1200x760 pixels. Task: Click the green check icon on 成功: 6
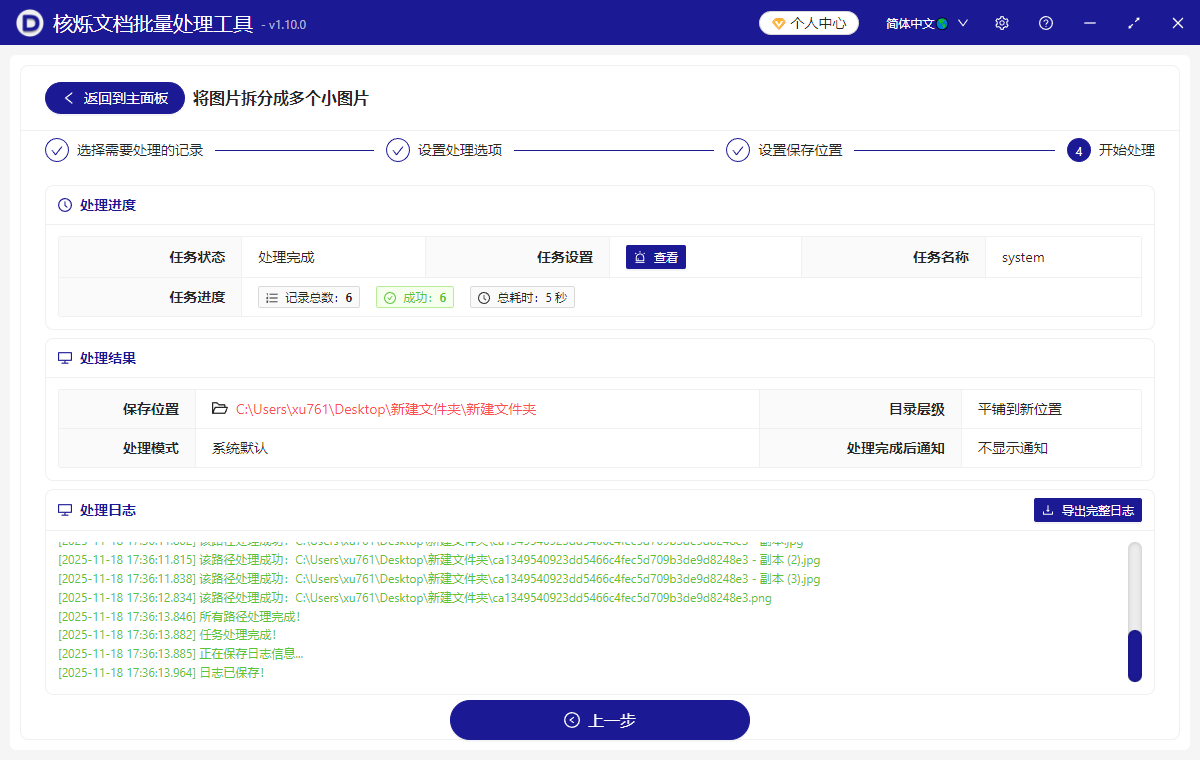[388, 296]
